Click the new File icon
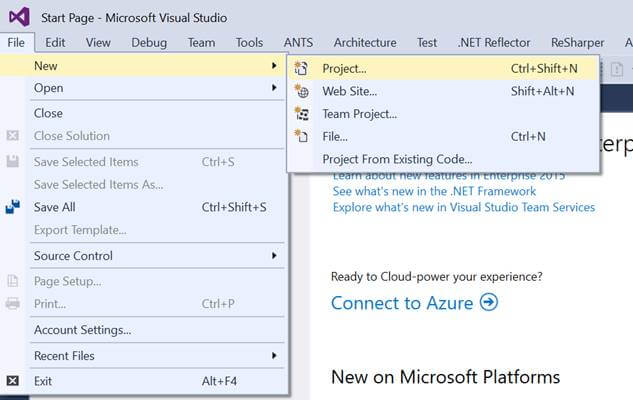 (x=301, y=136)
